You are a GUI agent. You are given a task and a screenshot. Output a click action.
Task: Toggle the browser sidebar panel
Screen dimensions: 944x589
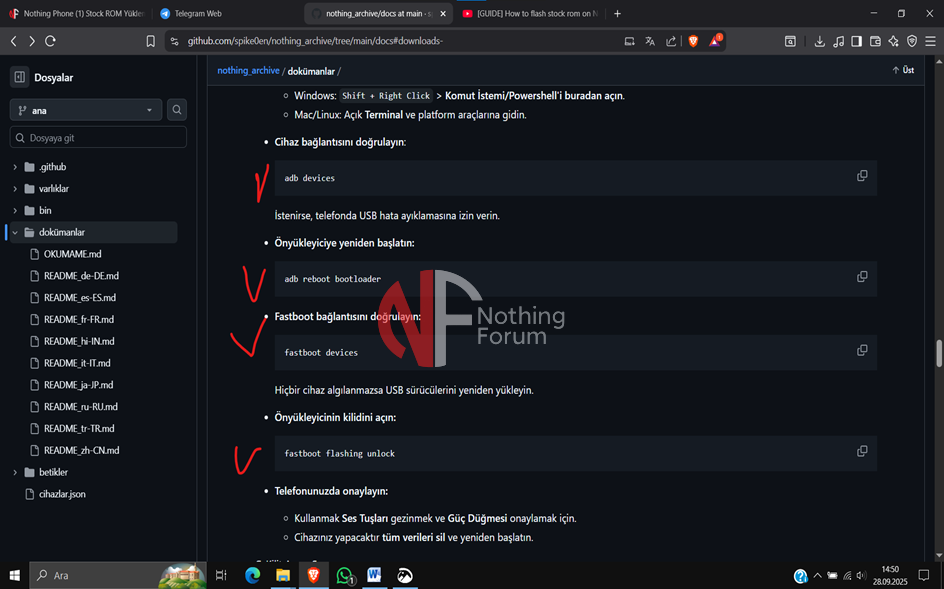pos(856,41)
